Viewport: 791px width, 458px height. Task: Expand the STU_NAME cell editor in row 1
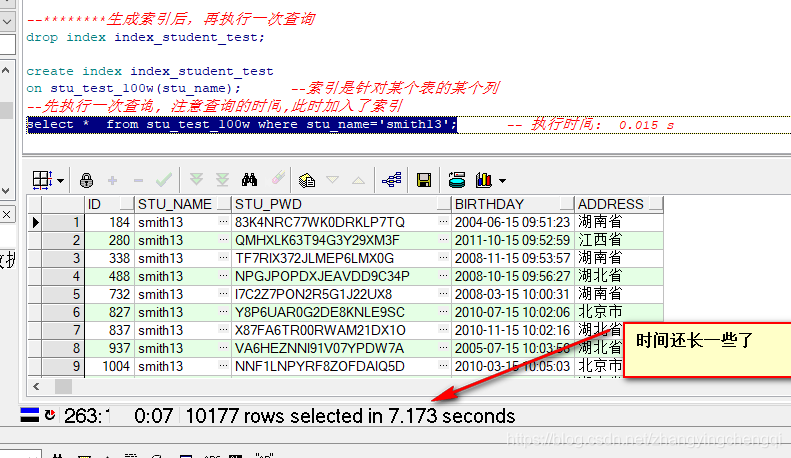click(223, 222)
